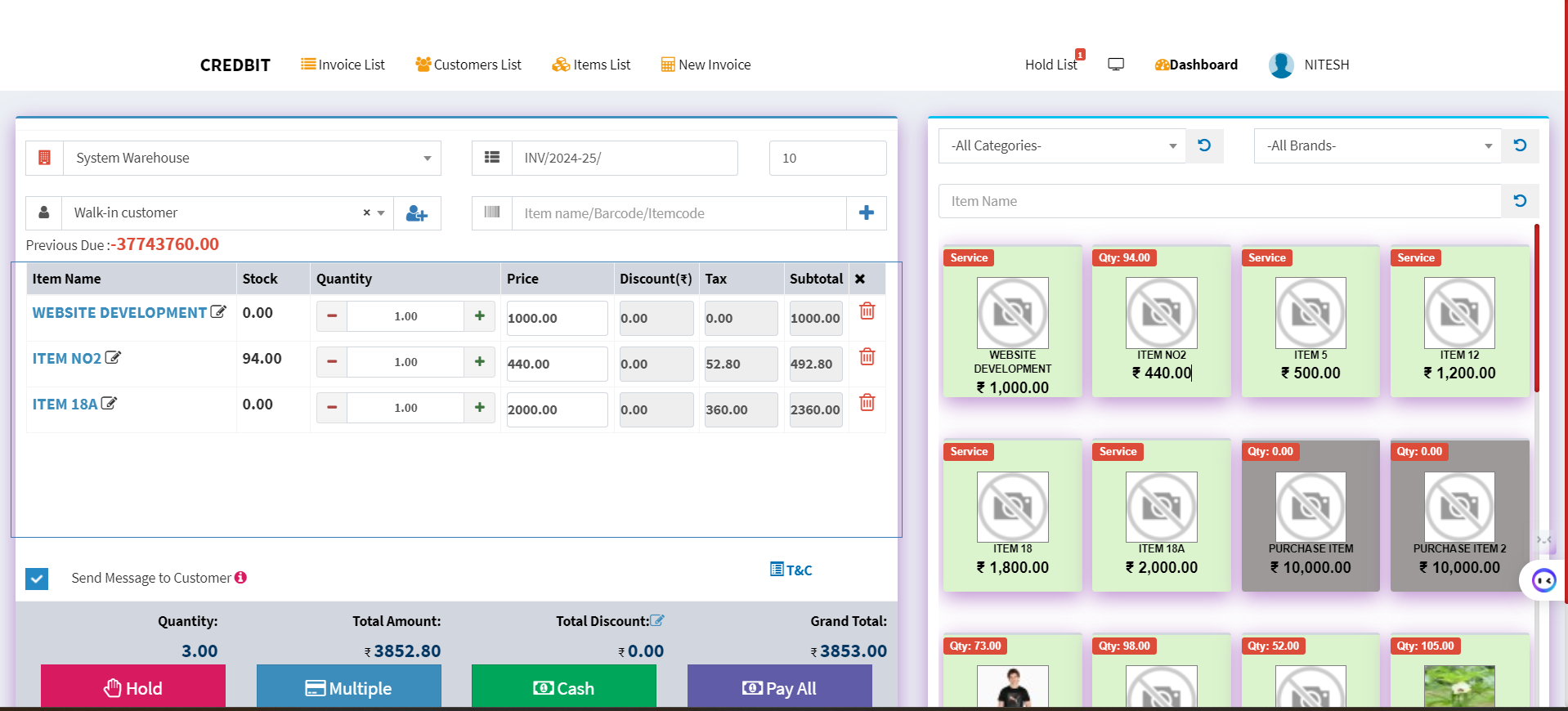Reset the categories filter
Image resolution: width=1568 pixels, height=711 pixels.
[x=1204, y=145]
